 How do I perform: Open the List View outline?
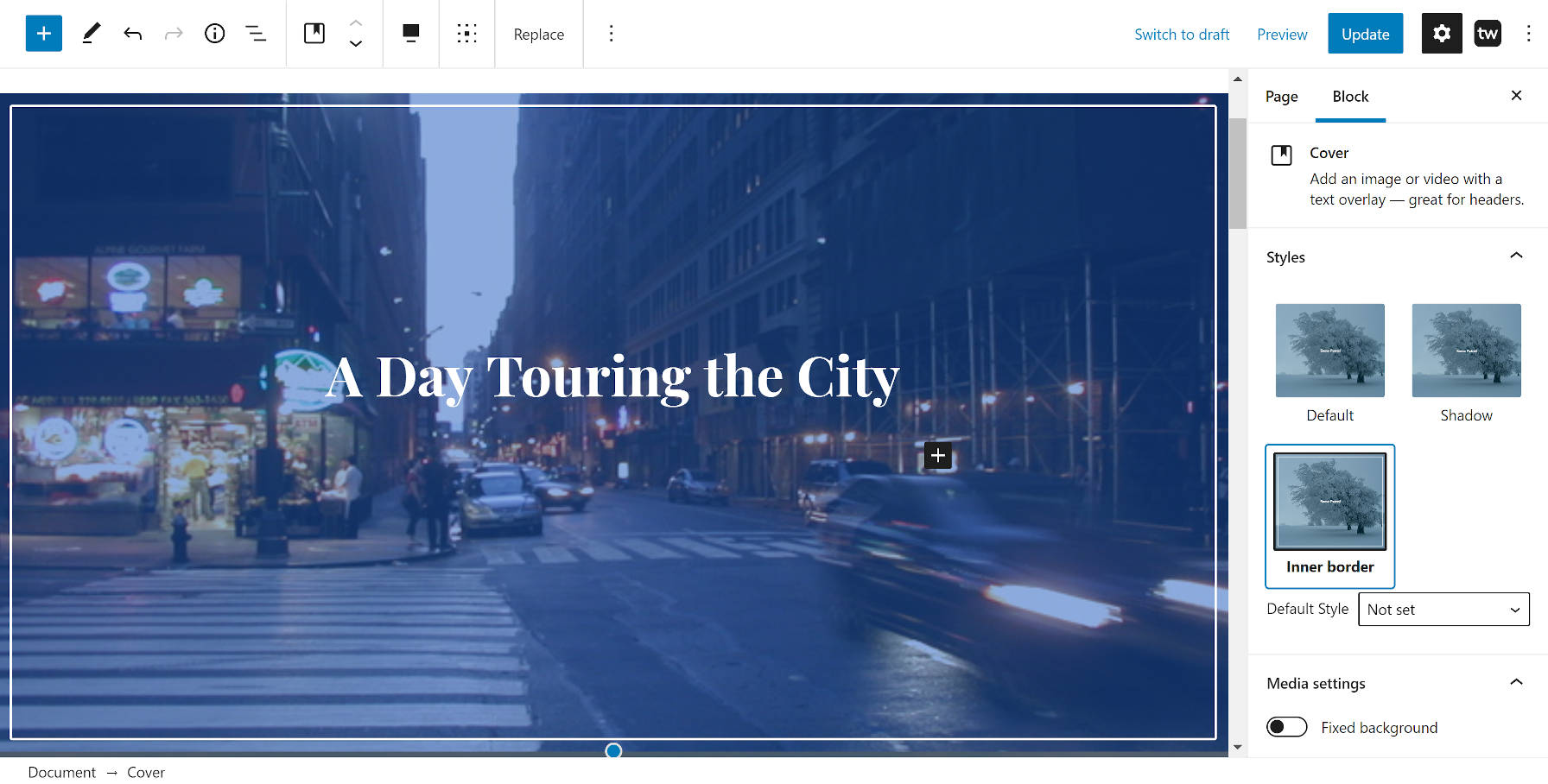point(256,33)
